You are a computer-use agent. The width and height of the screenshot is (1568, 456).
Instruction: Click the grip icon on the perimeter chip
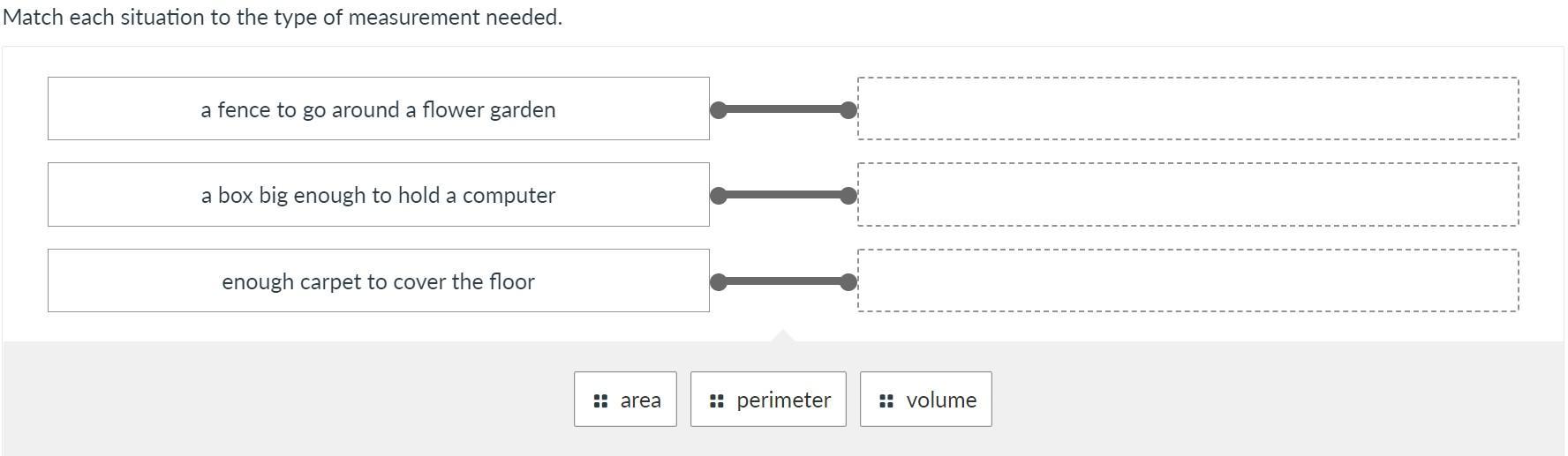coord(717,400)
